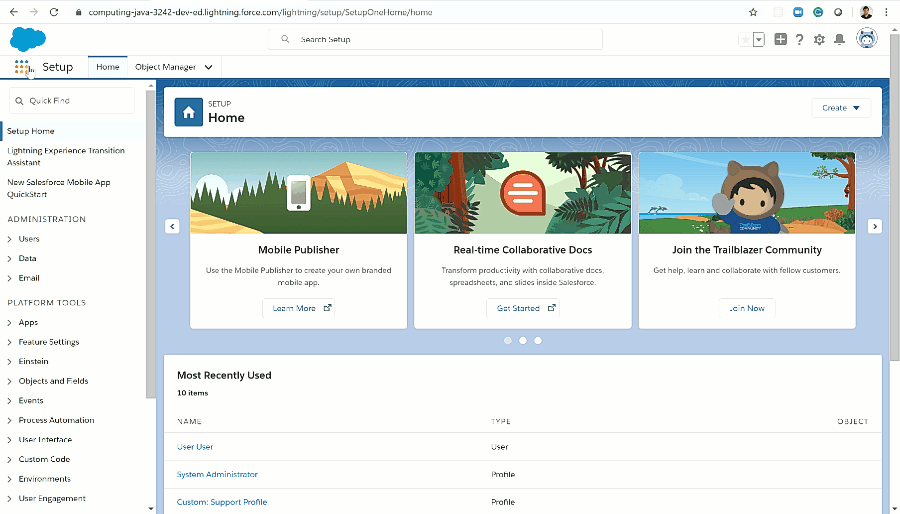The width and height of the screenshot is (900, 514).
Task: Reload the browser page
Action: pyautogui.click(x=54, y=12)
